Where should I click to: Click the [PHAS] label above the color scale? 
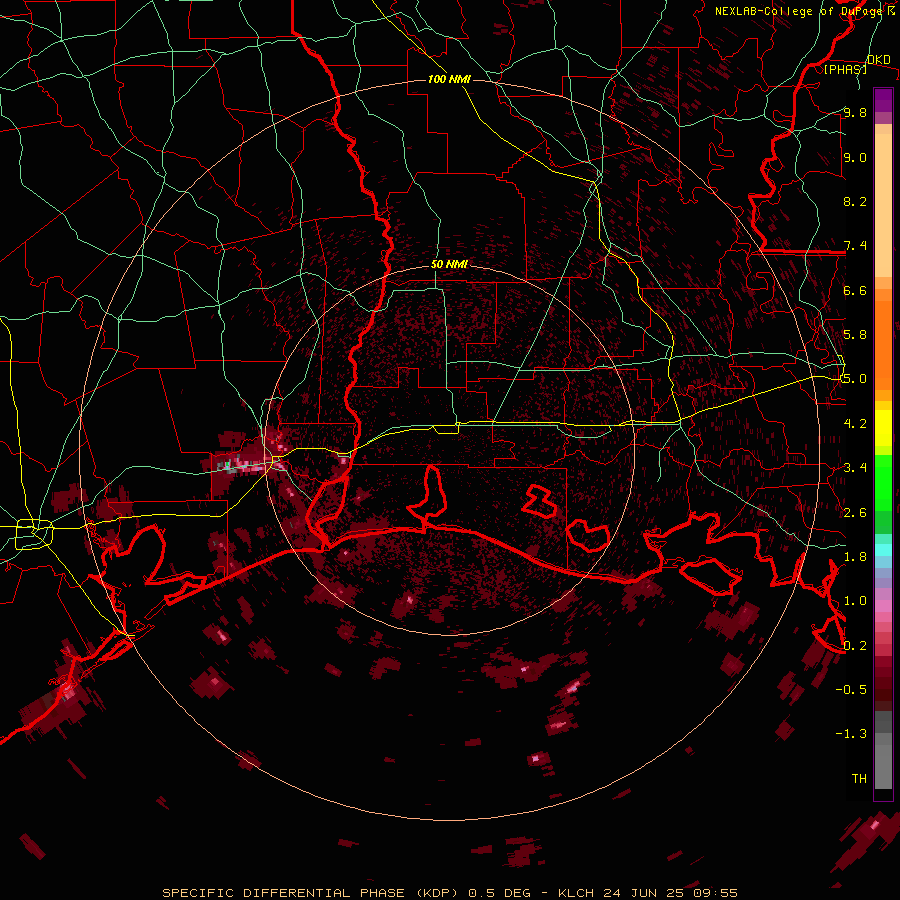pos(845,69)
